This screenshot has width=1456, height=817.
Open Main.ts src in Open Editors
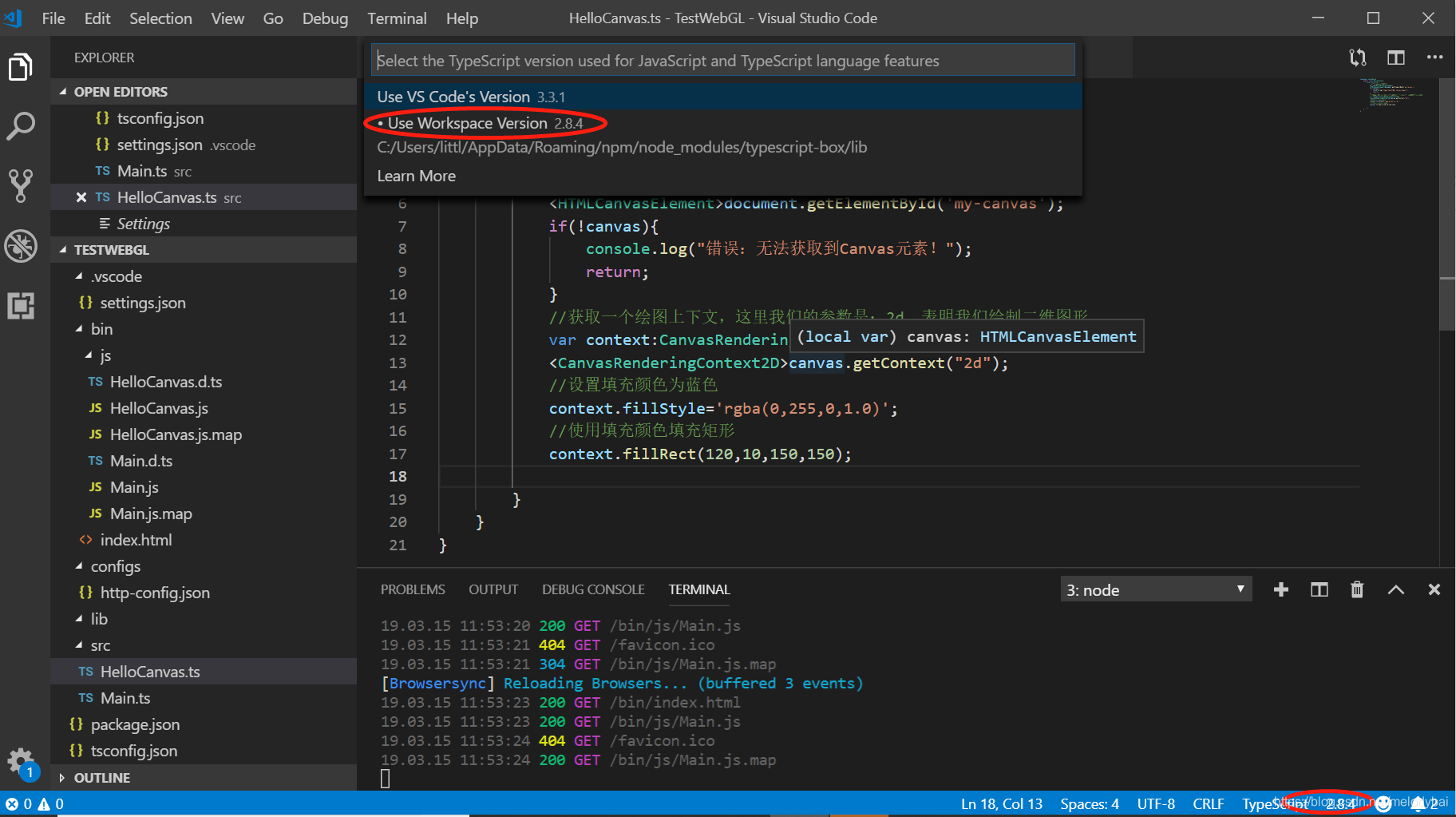pos(204,171)
